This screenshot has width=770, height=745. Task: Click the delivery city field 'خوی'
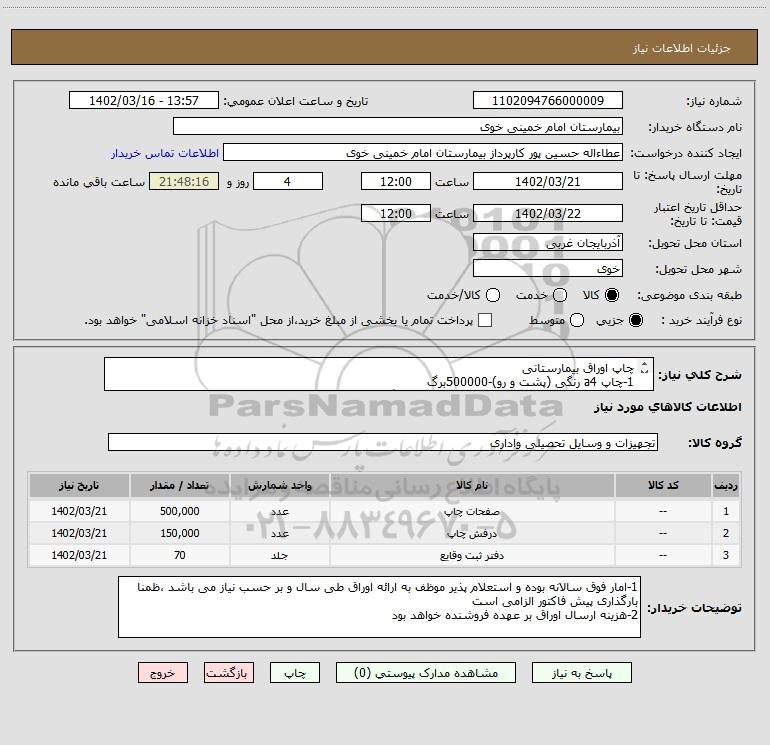click(x=548, y=268)
